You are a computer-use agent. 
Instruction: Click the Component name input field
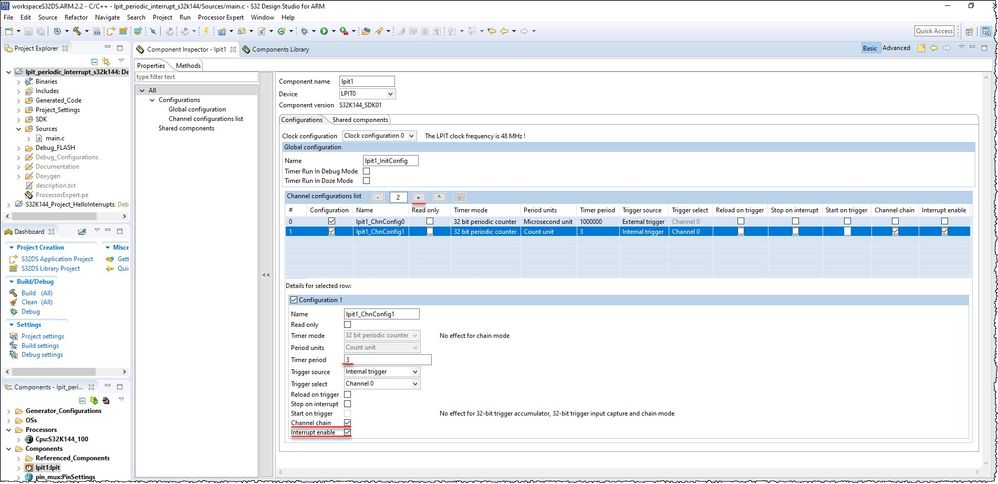click(368, 82)
